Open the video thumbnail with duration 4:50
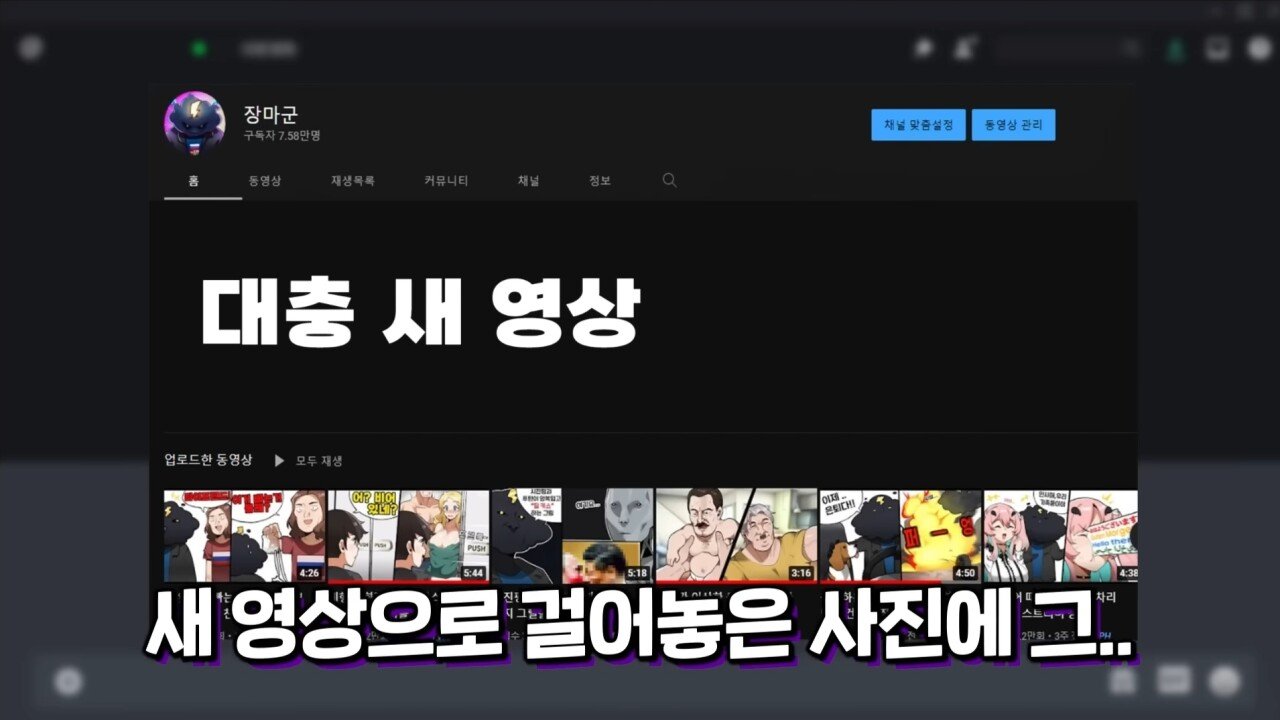 coord(900,536)
